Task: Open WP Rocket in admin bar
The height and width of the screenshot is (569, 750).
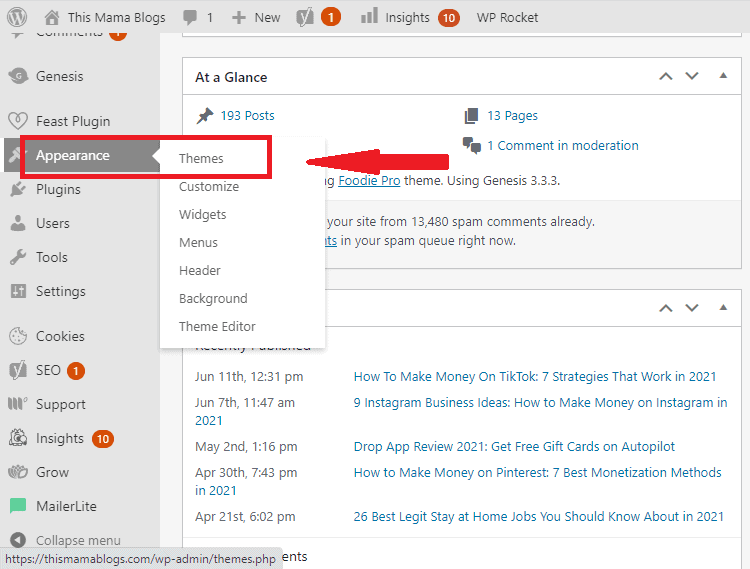Action: (507, 18)
